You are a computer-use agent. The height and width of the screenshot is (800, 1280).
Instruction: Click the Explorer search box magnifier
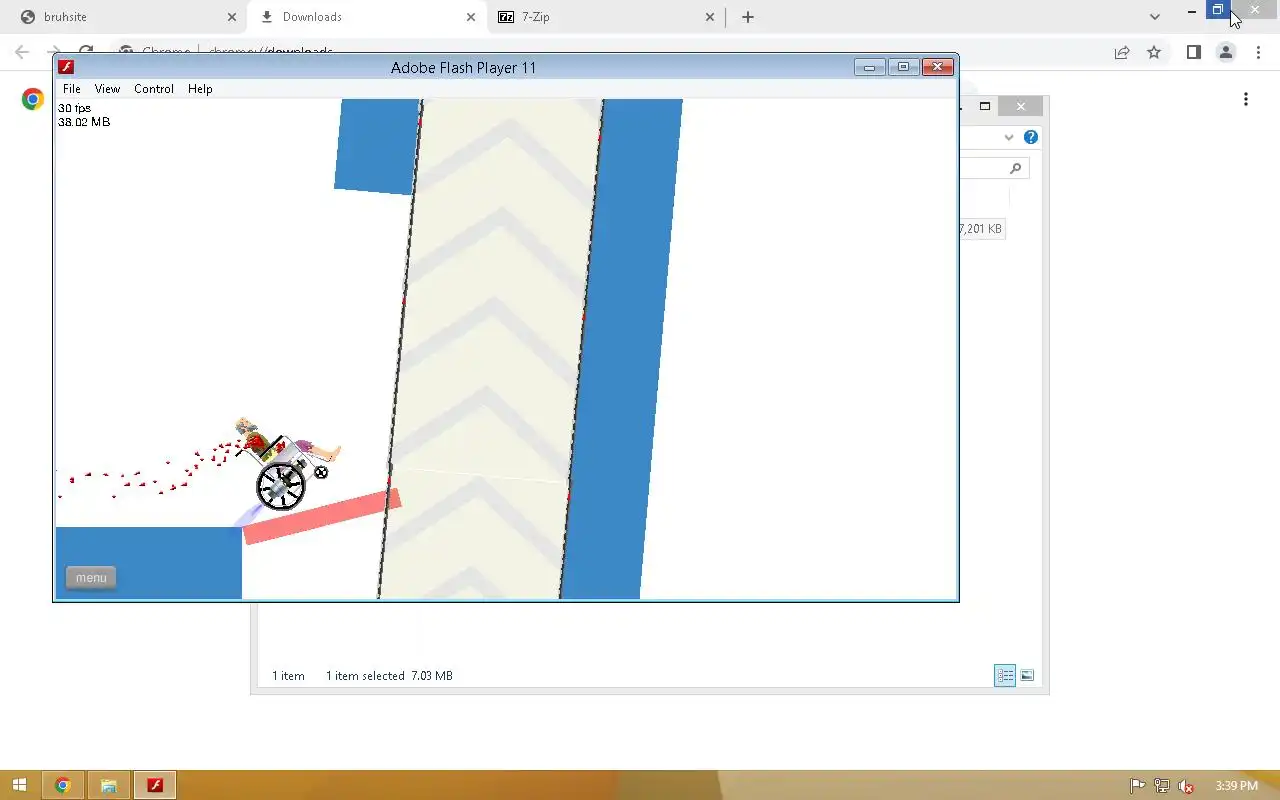[x=1015, y=169]
